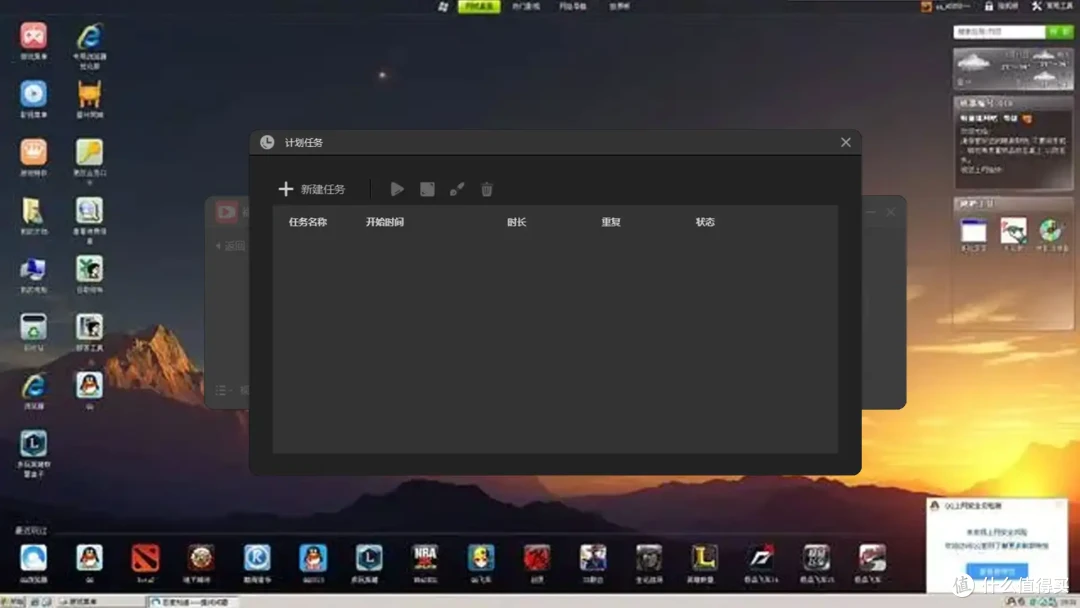Open the recycle bin desktop icon
Viewport: 1080px width, 608px height.
(33, 328)
